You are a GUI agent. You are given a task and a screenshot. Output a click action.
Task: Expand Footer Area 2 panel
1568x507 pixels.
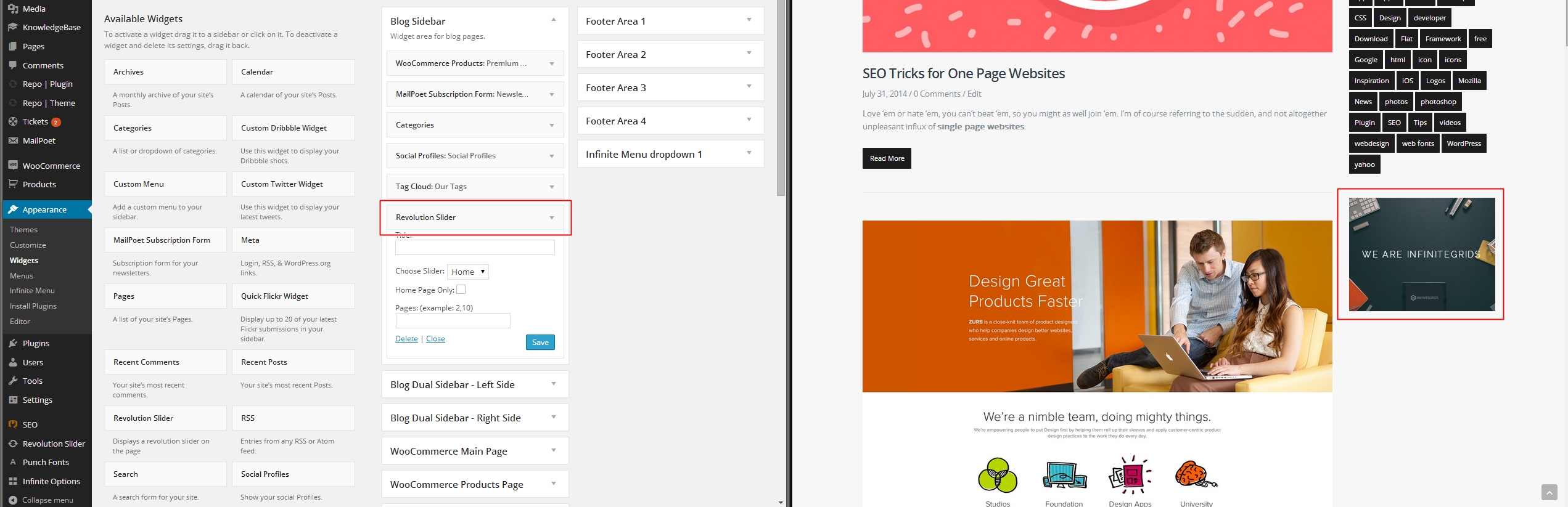click(x=749, y=53)
